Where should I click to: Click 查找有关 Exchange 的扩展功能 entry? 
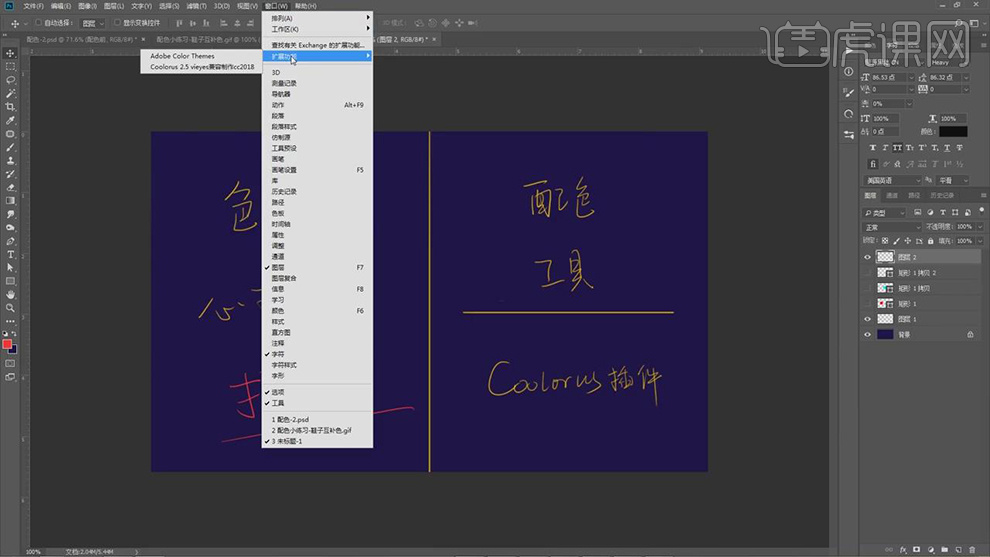click(317, 45)
